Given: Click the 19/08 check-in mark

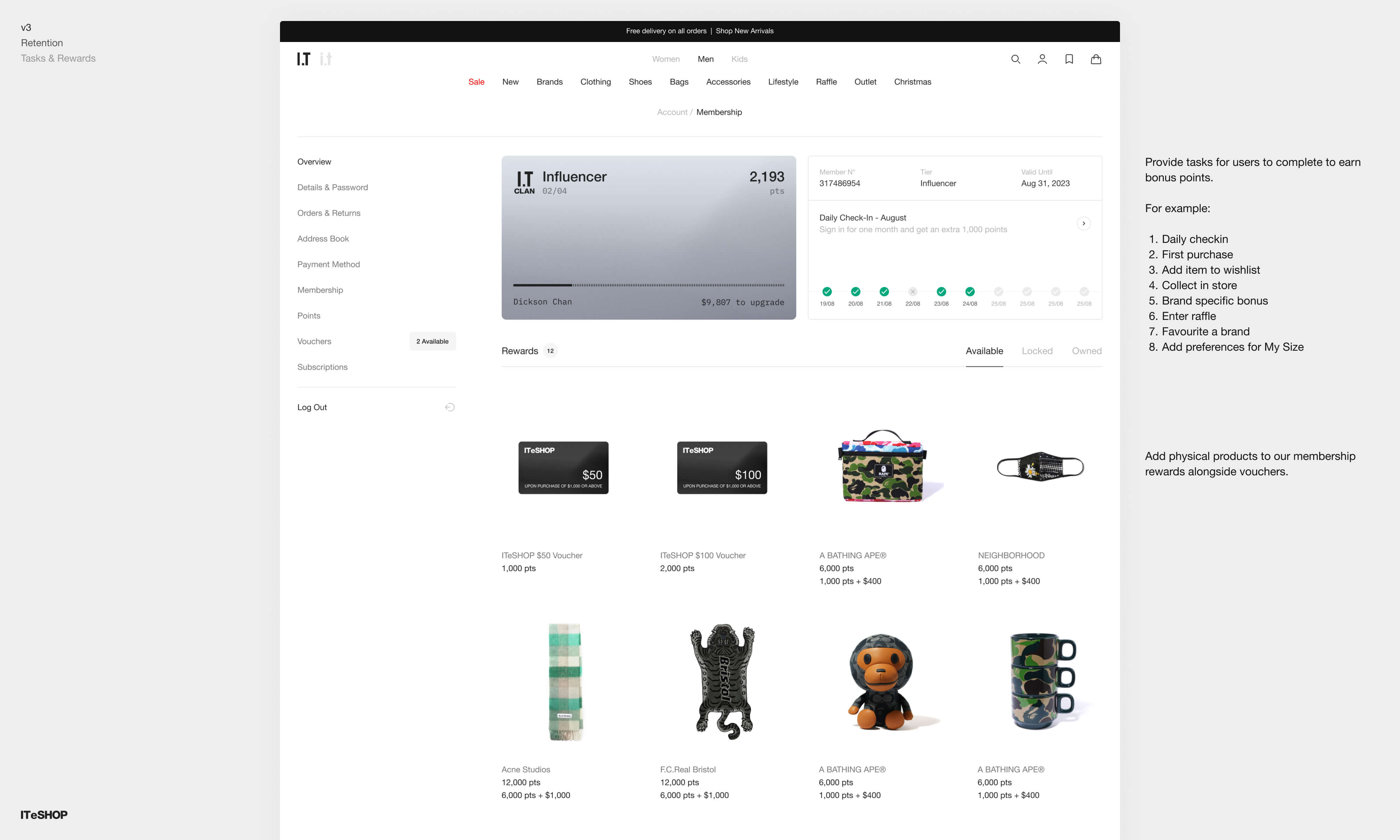Looking at the screenshot, I should coord(827,292).
